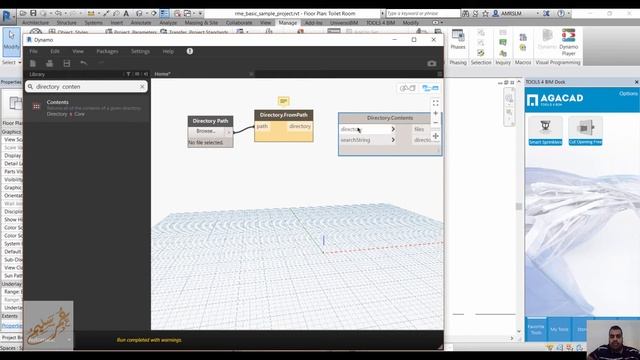This screenshot has height=360, width=640.
Task: Open the TOOLS 4 BIM ribbon tab
Action: [x=380, y=22]
